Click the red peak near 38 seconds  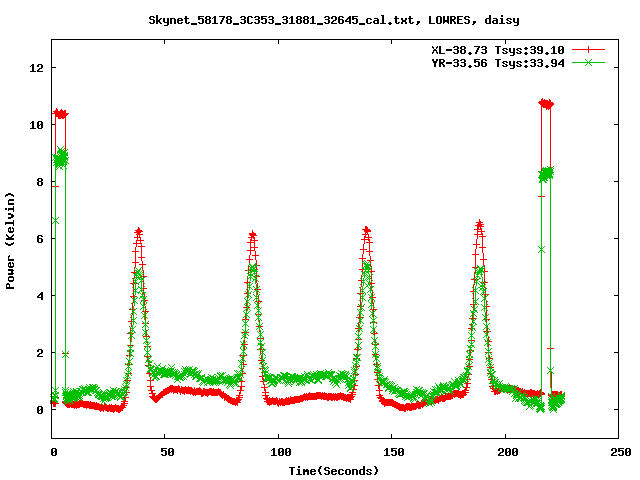[x=139, y=232]
